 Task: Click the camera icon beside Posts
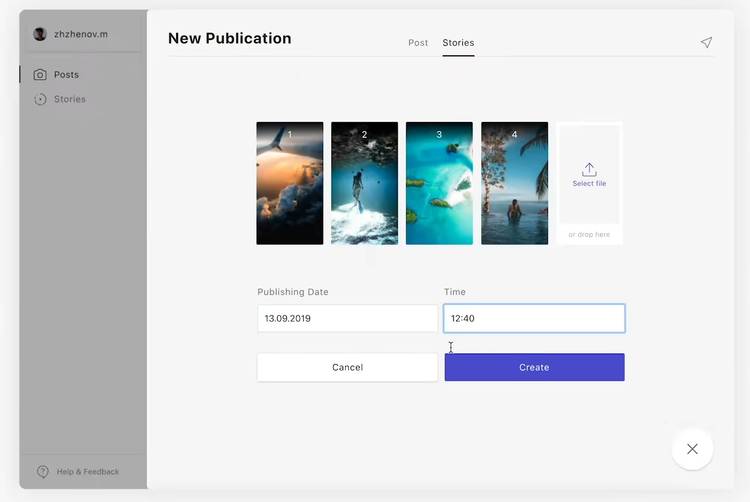pyautogui.click(x=40, y=75)
